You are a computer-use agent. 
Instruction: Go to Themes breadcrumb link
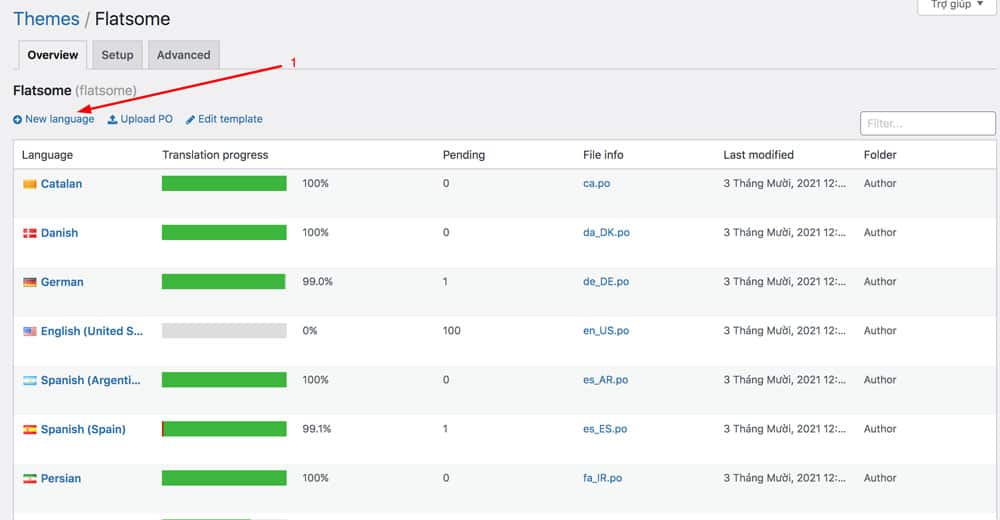coord(46,19)
